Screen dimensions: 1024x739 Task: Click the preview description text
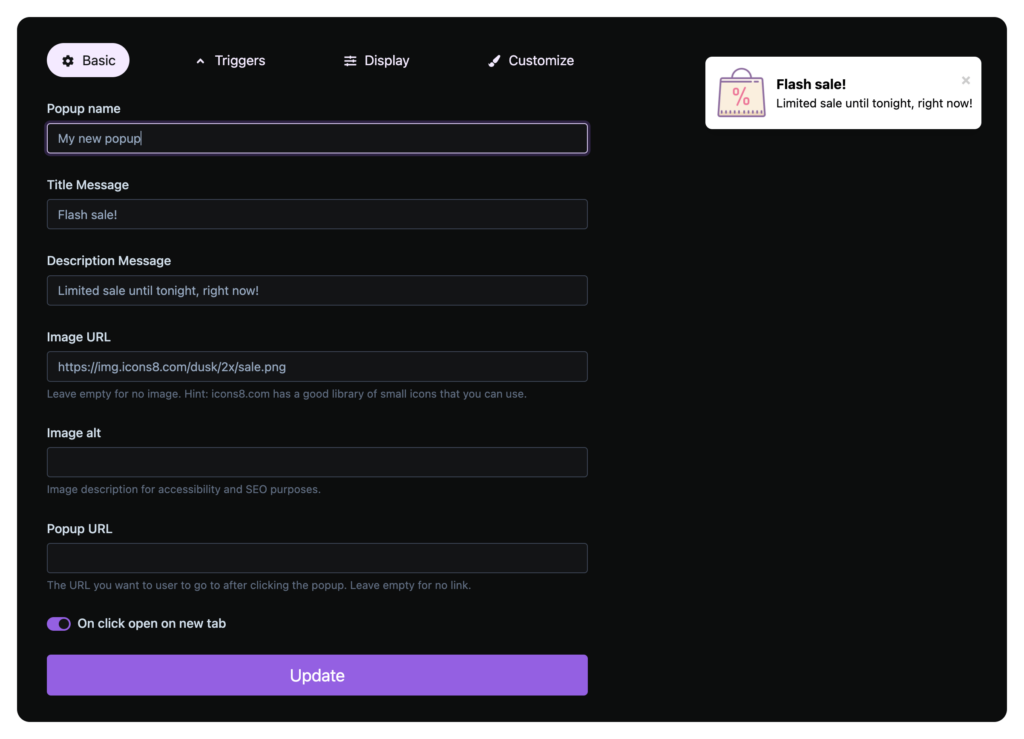[874, 103]
